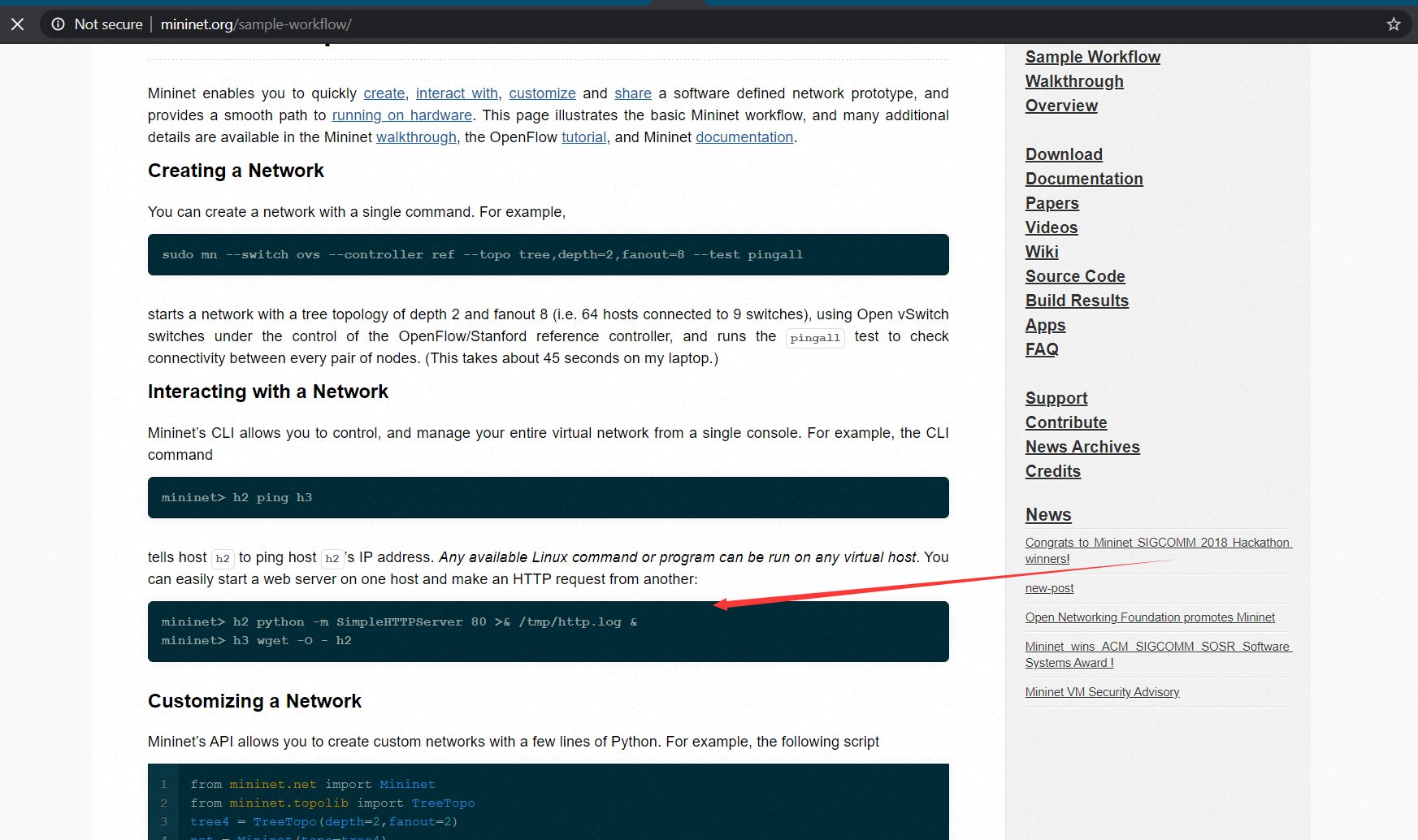Open Build Results in sidebar

pos(1077,301)
